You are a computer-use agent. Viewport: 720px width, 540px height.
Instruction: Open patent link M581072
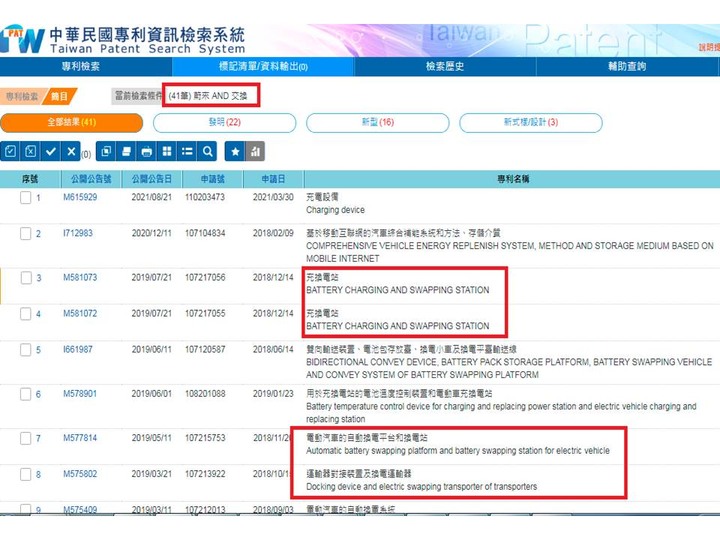click(80, 314)
